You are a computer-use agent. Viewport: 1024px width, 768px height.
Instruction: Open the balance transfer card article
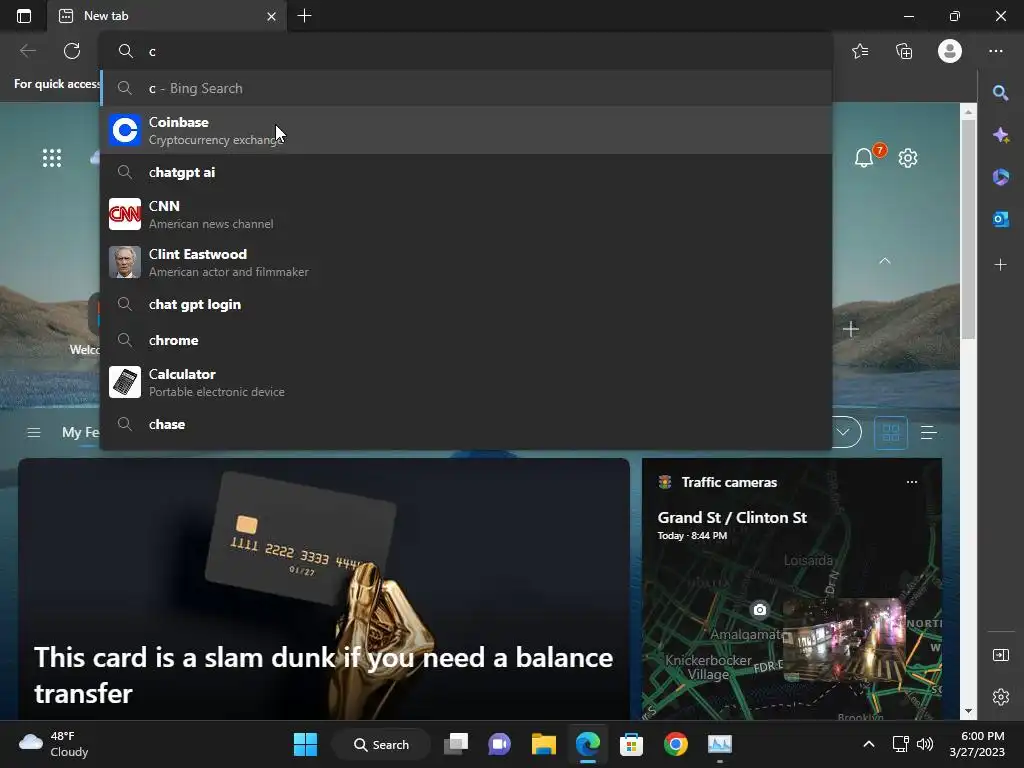[x=324, y=589]
